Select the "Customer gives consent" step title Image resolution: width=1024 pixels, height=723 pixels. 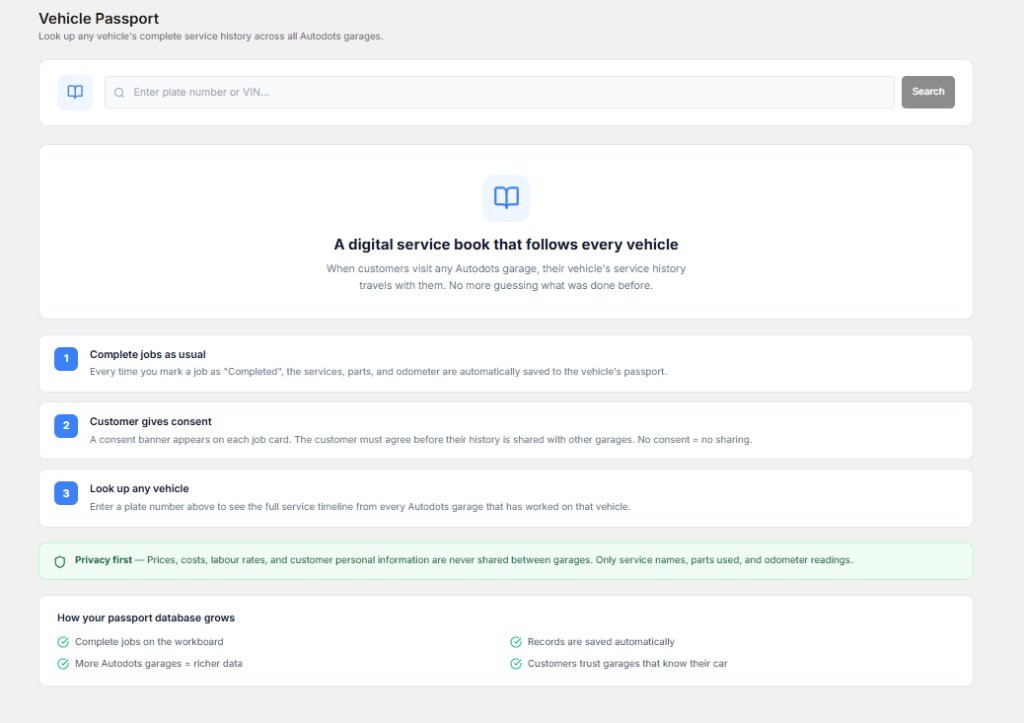point(150,422)
